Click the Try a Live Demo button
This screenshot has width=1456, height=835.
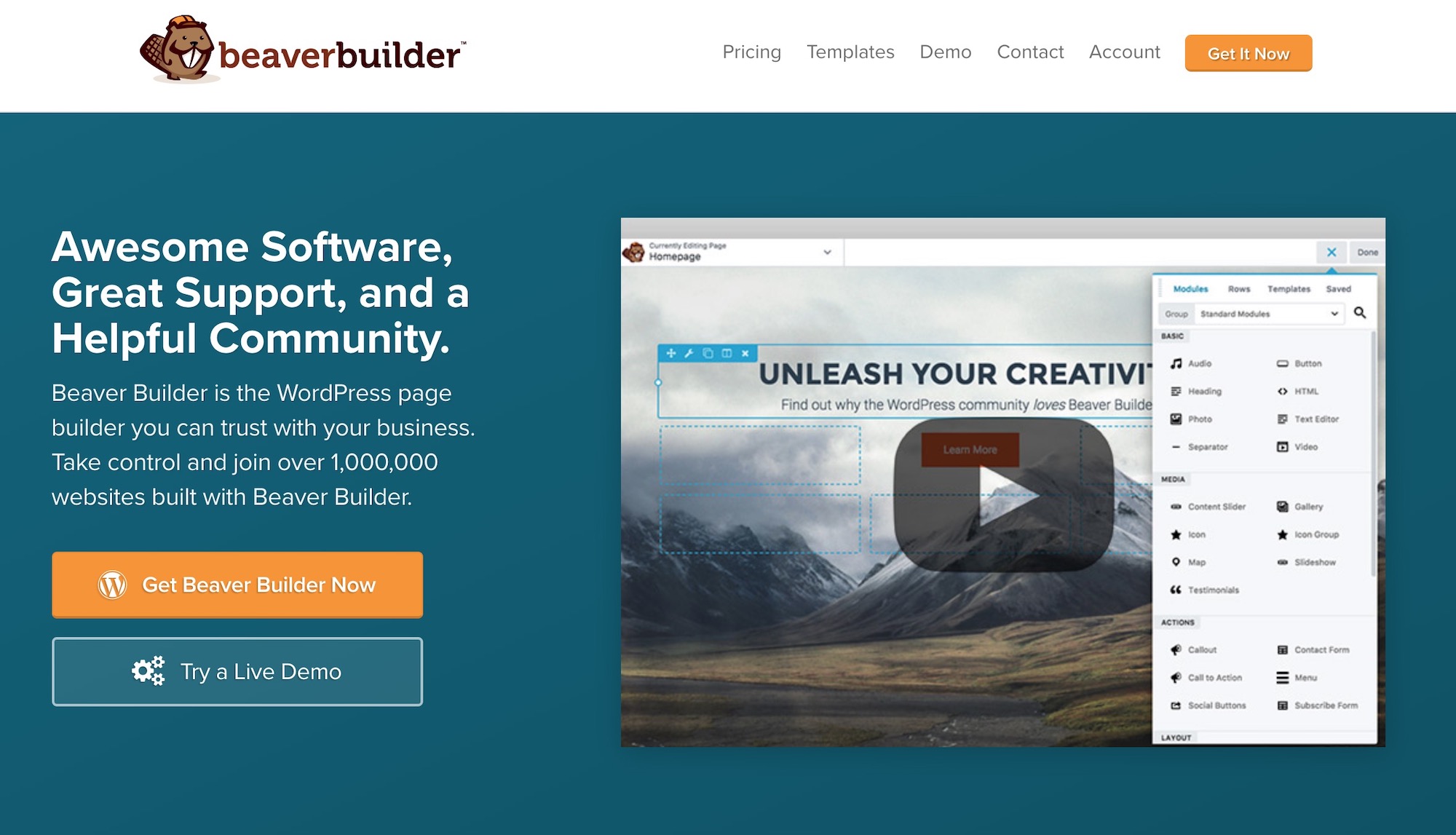(x=237, y=670)
